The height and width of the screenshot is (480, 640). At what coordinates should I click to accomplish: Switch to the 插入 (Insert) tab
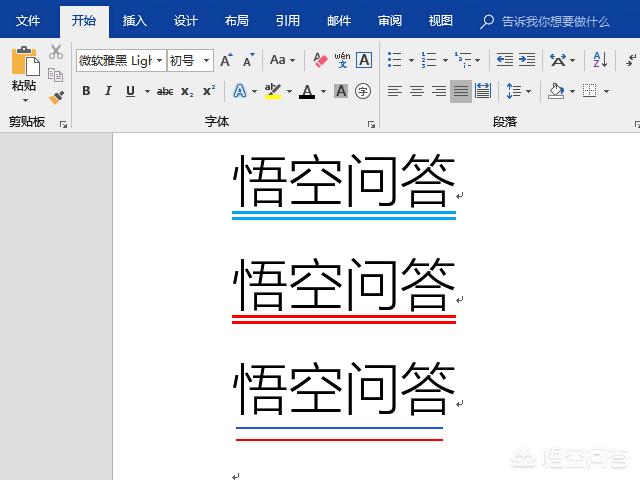pyautogui.click(x=134, y=20)
